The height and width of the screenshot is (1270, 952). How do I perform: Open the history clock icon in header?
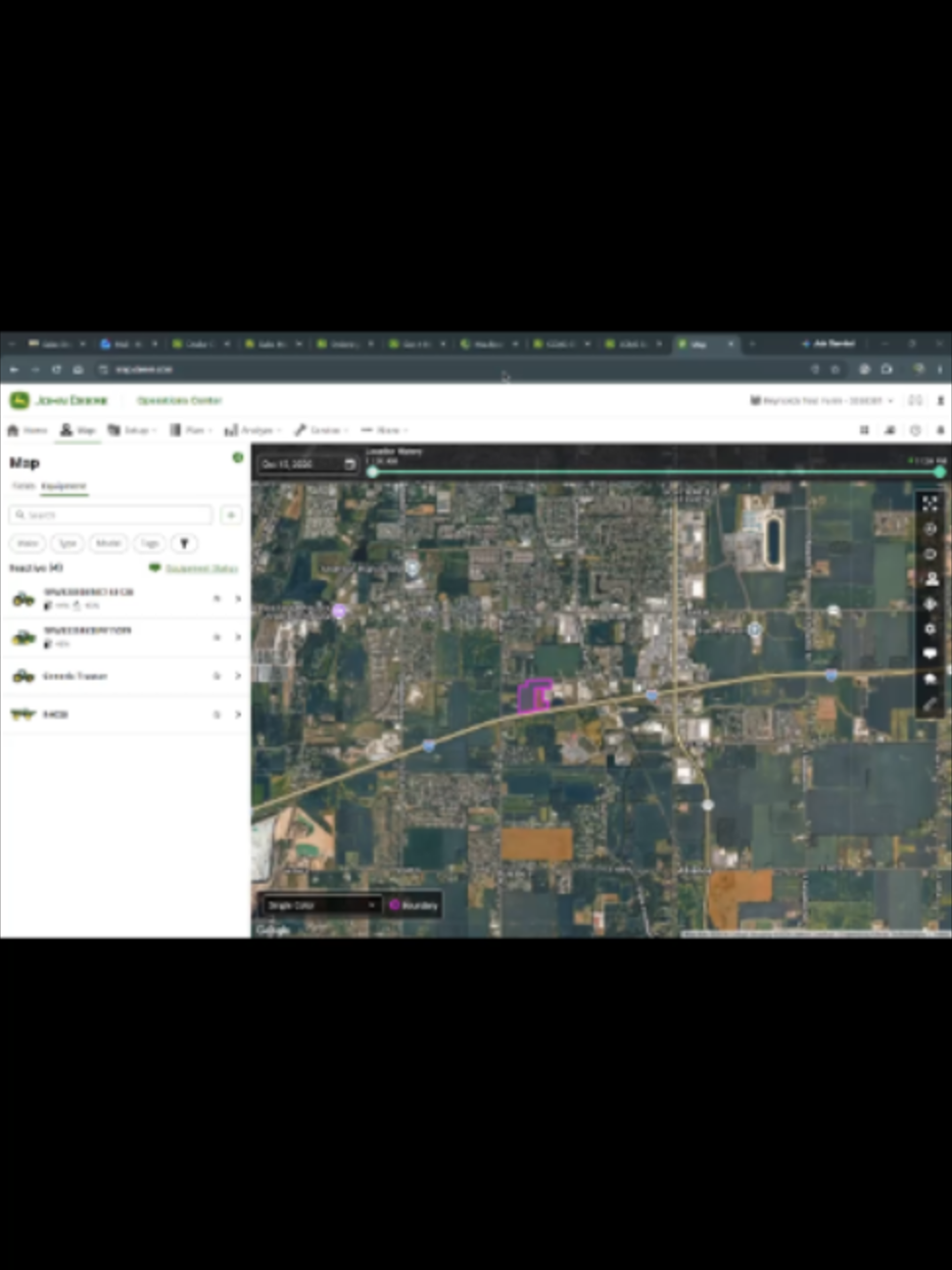(915, 430)
